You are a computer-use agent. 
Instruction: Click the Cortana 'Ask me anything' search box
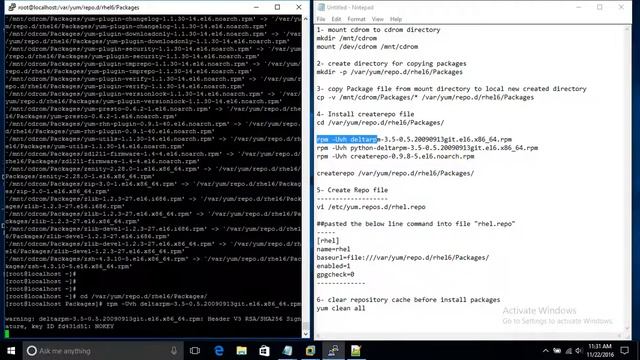point(102,351)
